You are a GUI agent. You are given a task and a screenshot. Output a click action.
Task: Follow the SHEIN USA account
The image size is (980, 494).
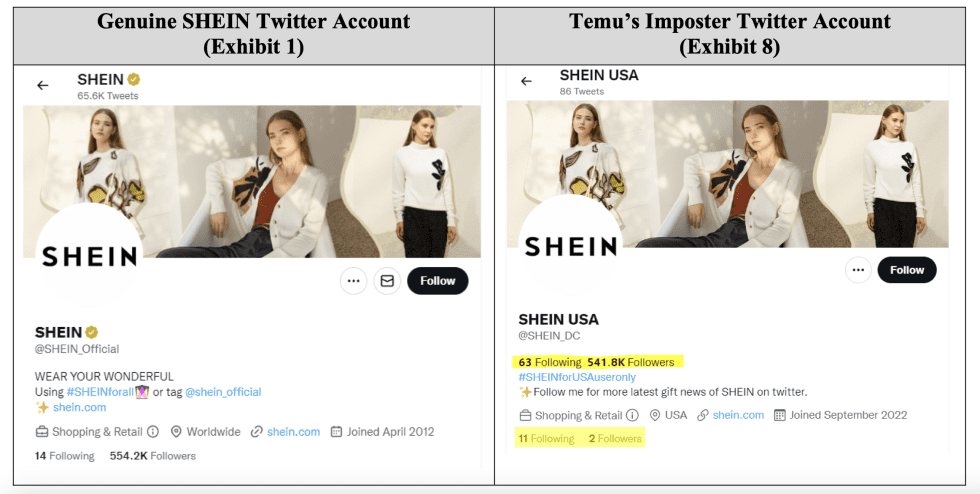coord(907,270)
